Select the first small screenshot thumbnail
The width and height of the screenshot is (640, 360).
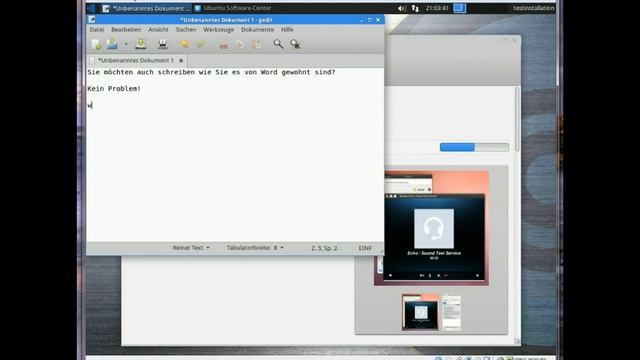click(x=420, y=312)
